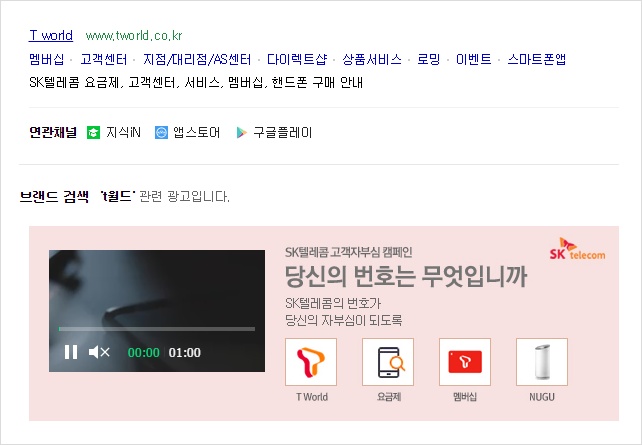Click the 연관채널 label

point(53,133)
